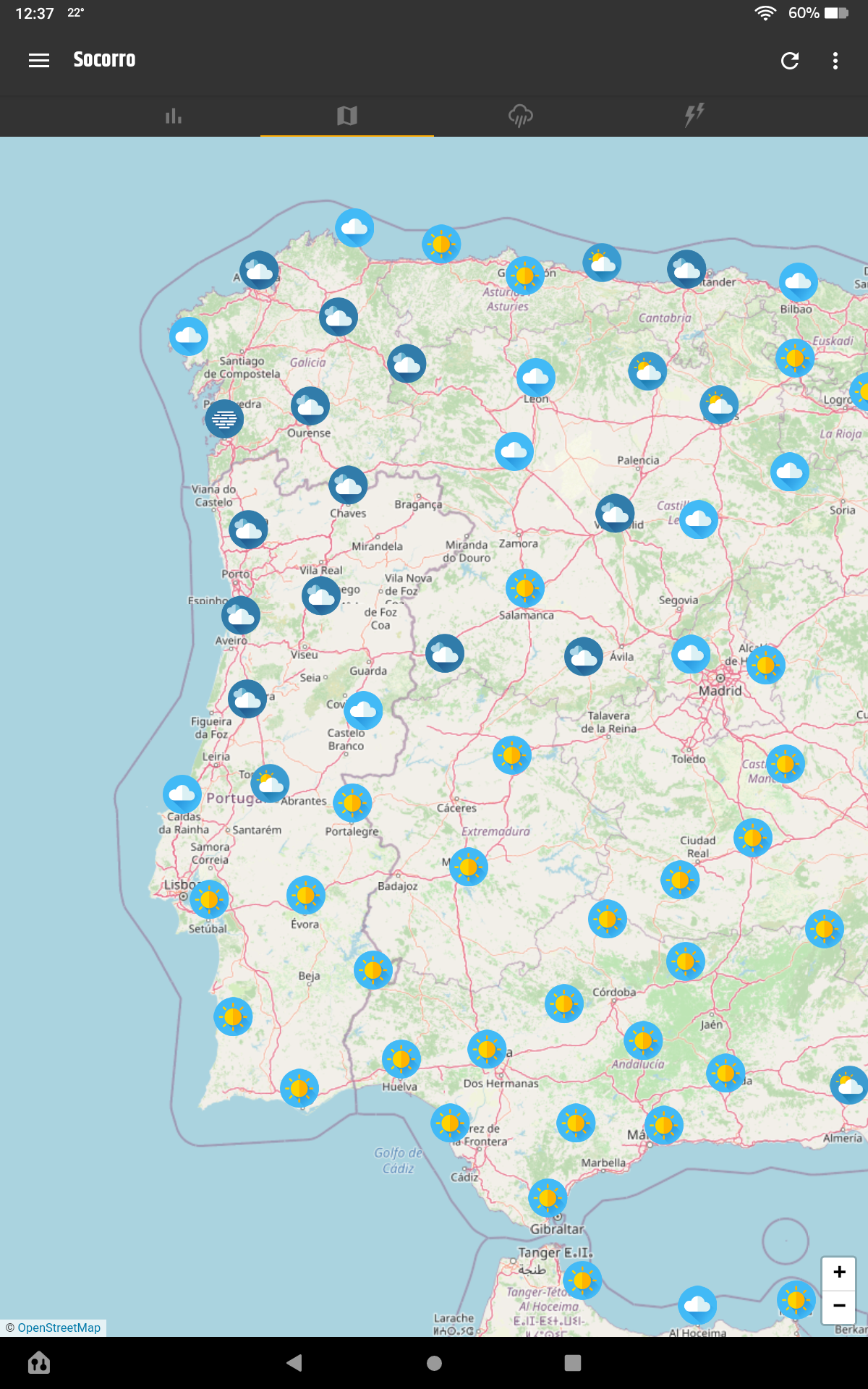
Task: Tap the sunny icon near Lisbon
Action: [x=209, y=899]
